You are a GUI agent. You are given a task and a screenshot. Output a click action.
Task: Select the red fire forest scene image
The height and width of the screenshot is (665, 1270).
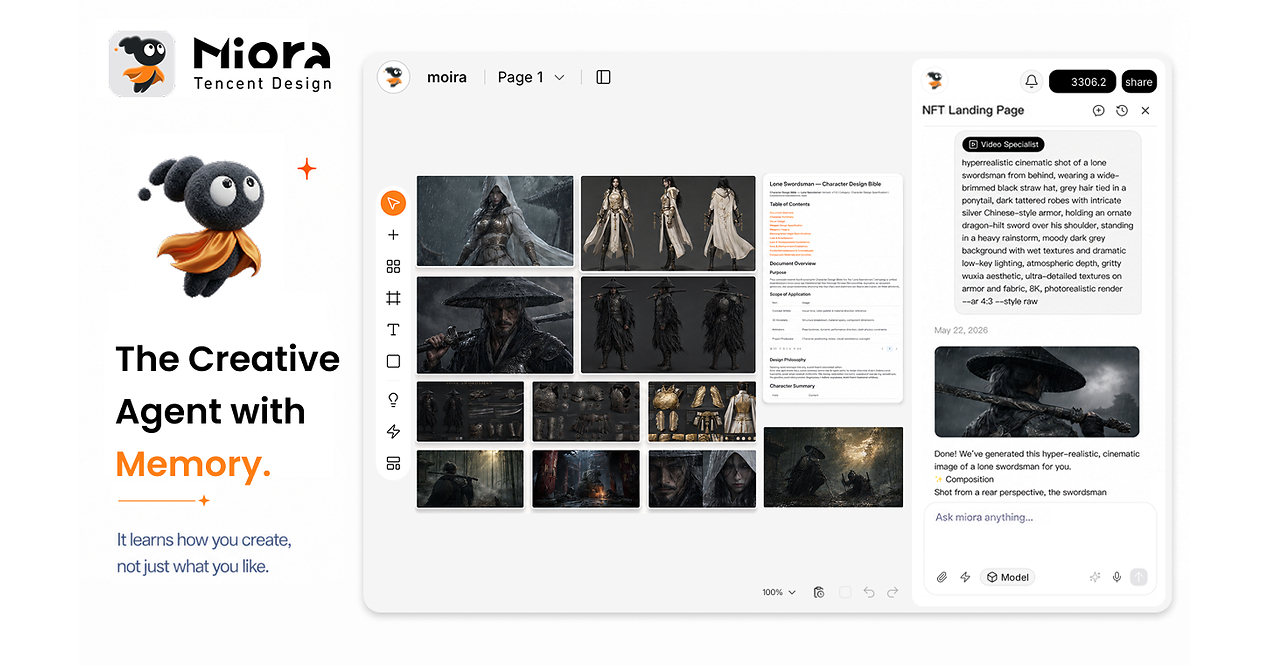586,479
